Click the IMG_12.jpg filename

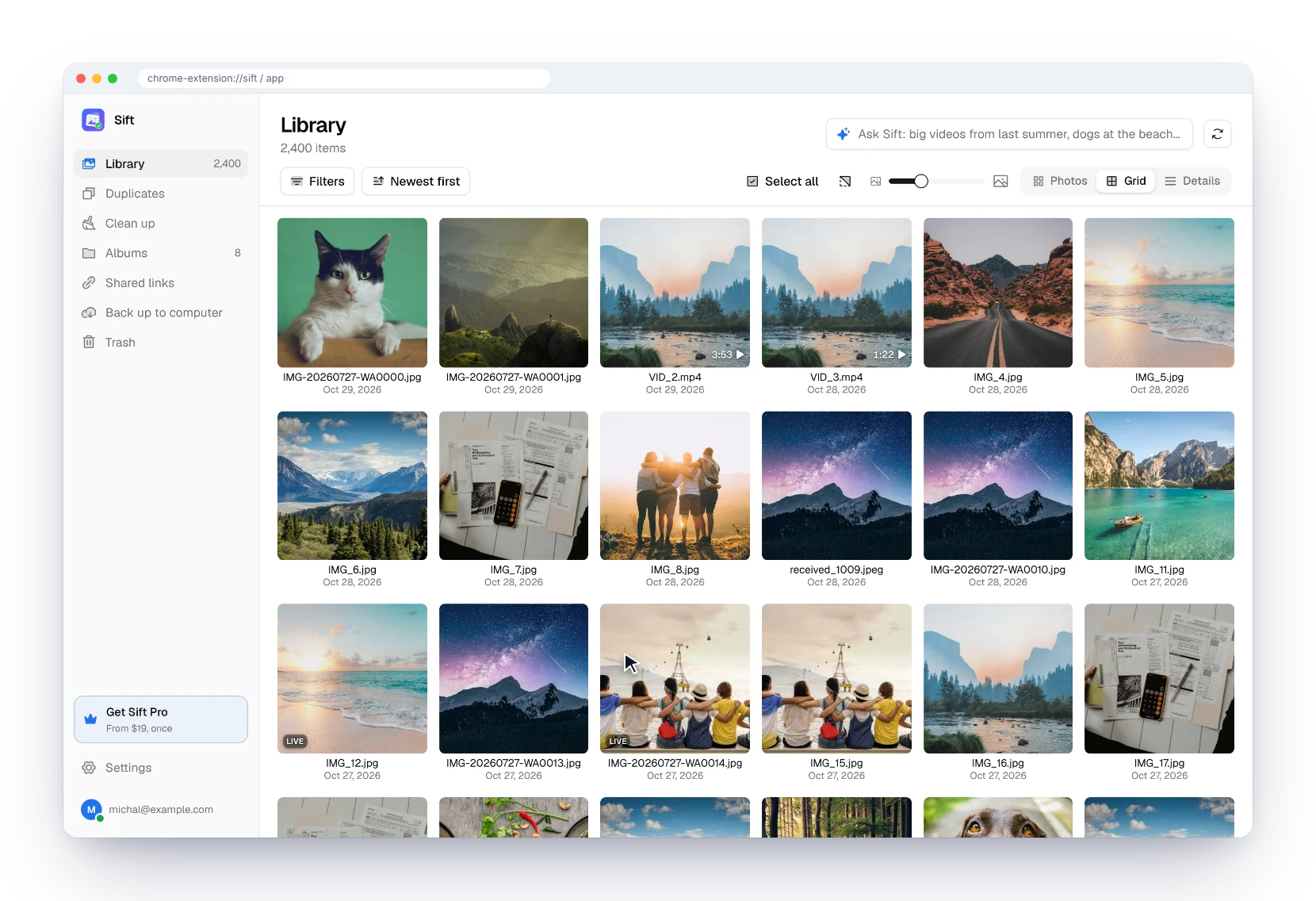(352, 763)
